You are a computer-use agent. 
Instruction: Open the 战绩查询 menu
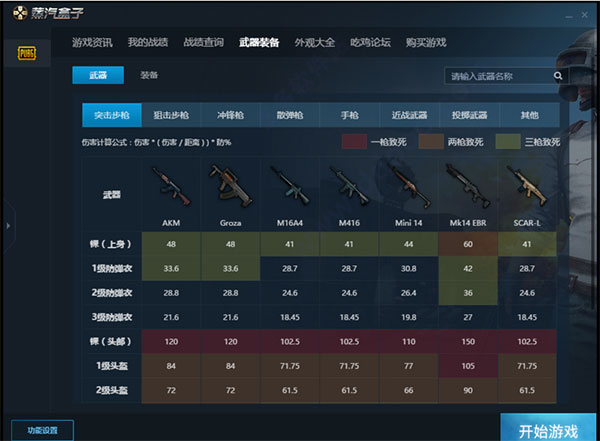click(x=204, y=42)
